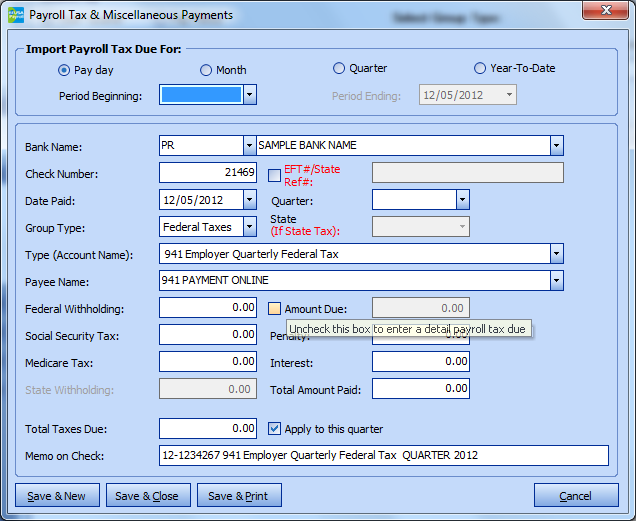Click the Save & Print button
Image resolution: width=636 pixels, height=521 pixels.
pos(239,496)
